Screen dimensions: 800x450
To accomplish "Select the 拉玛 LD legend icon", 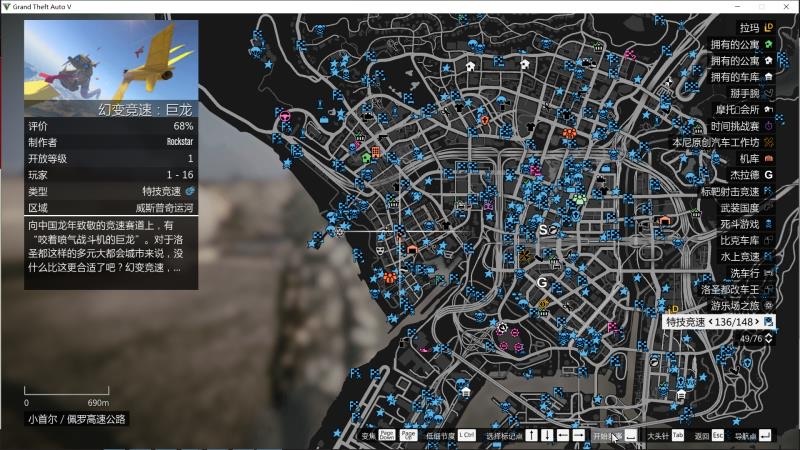I will [768, 28].
